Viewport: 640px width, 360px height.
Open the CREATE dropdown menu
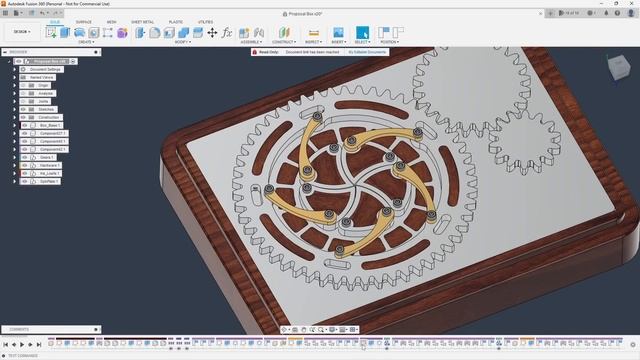click(86, 42)
